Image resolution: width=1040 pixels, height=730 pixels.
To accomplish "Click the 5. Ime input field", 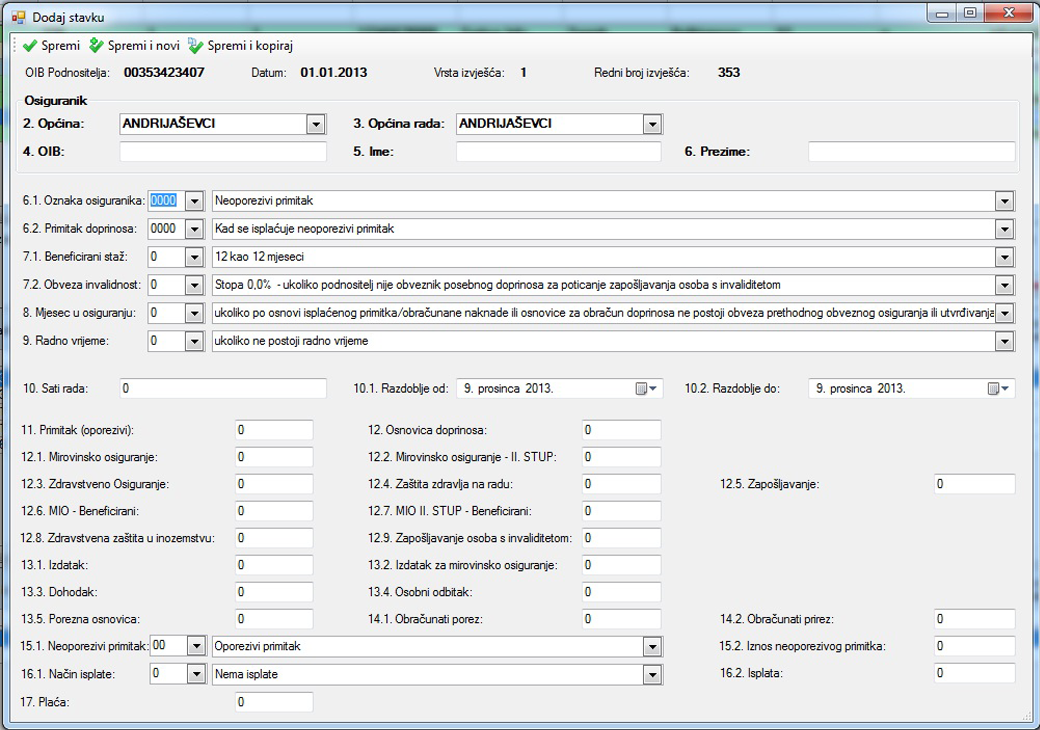I will 558,152.
